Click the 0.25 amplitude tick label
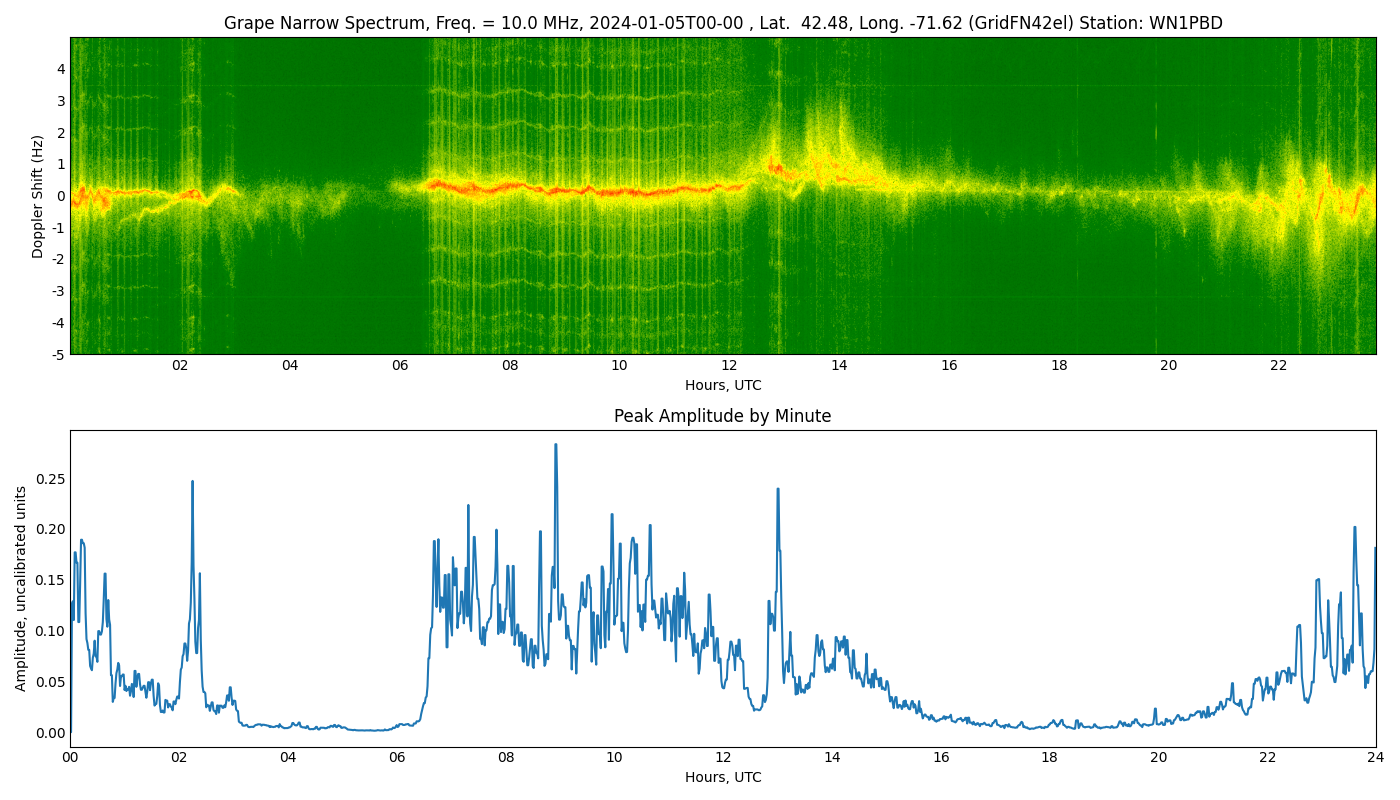This screenshot has height=800, width=1400. point(49,479)
